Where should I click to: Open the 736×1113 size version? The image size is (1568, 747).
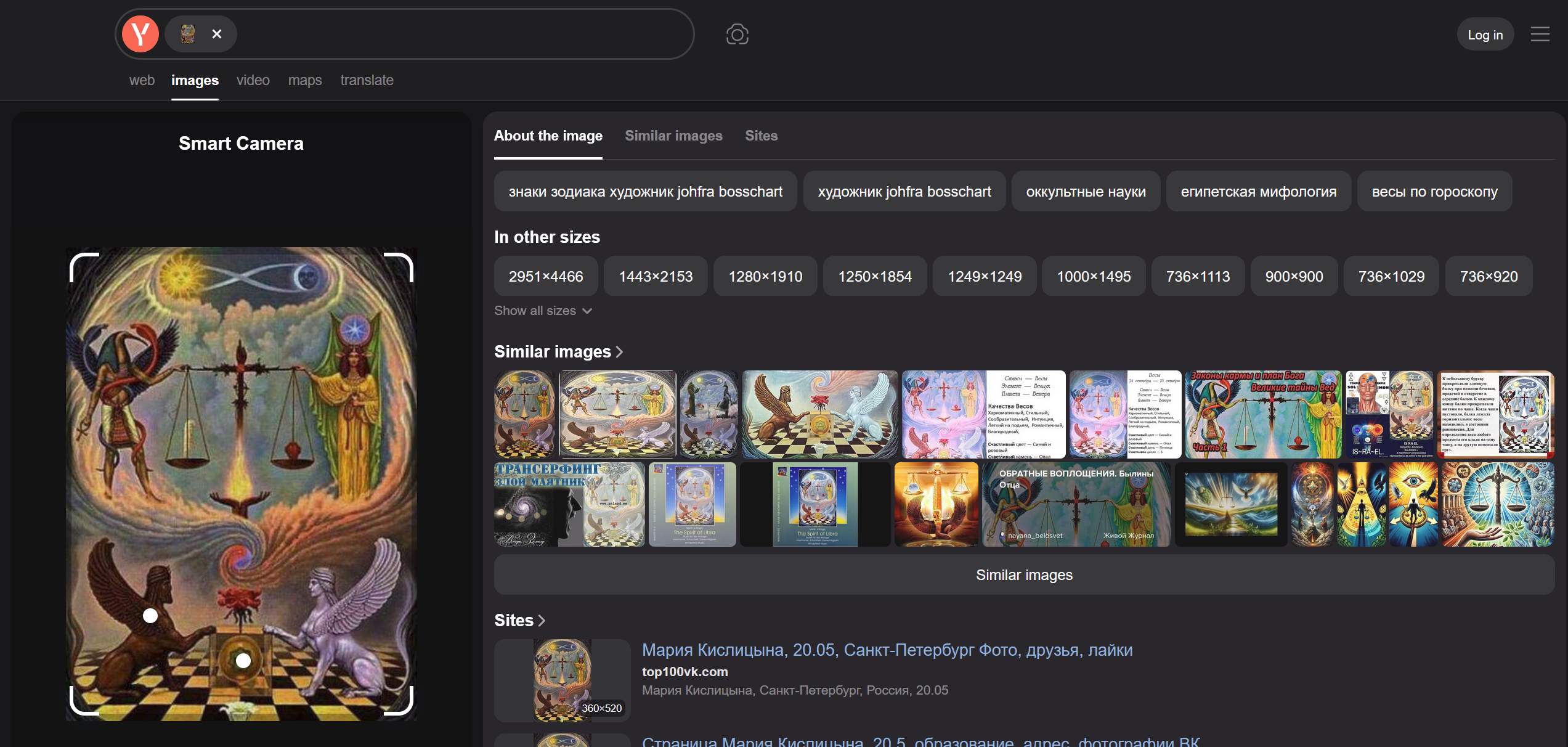click(x=1198, y=276)
